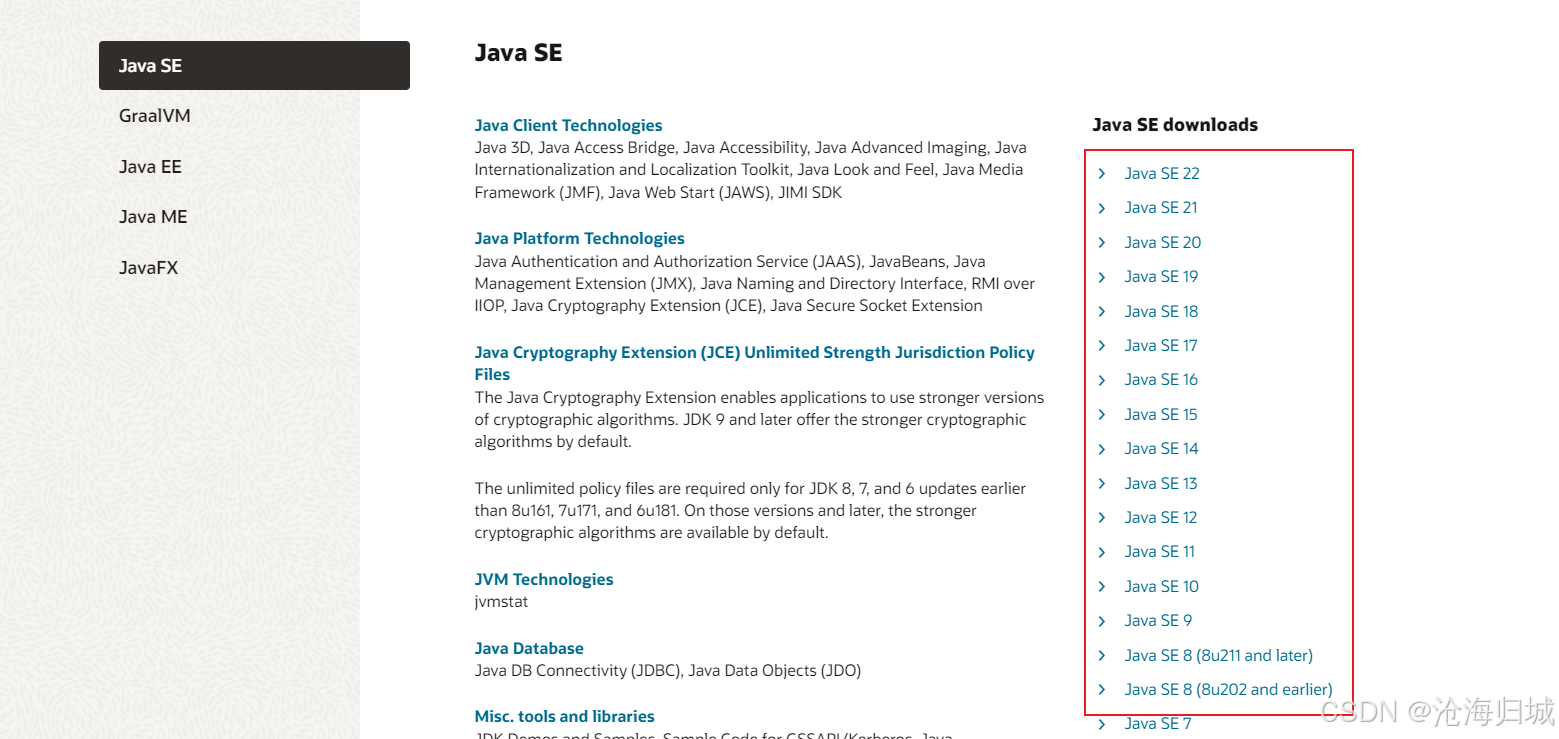This screenshot has height=739, width=1559.
Task: Click the chevron beside Java SE 20
Action: point(1102,242)
